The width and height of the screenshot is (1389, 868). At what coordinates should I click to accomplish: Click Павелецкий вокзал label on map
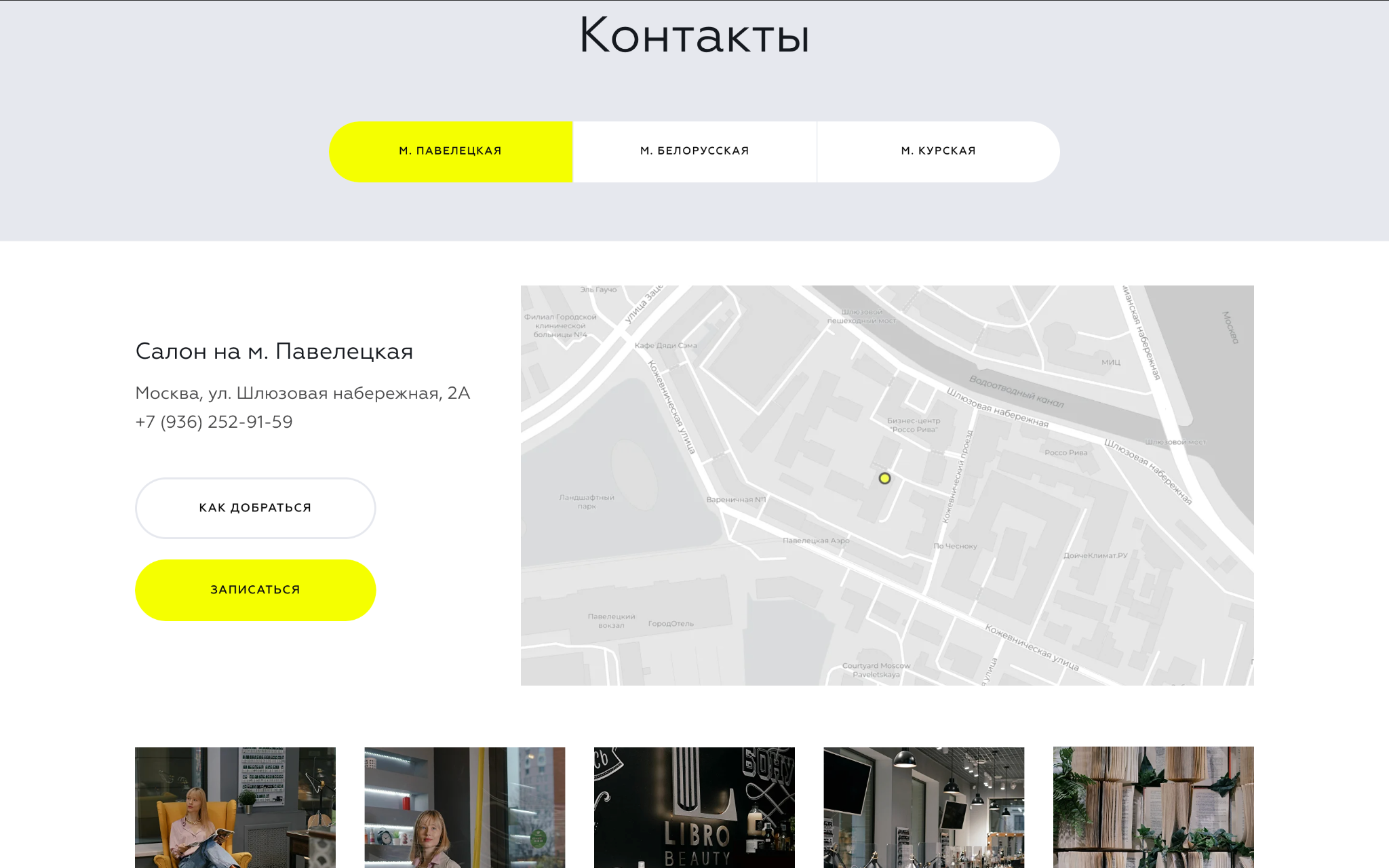click(x=611, y=621)
